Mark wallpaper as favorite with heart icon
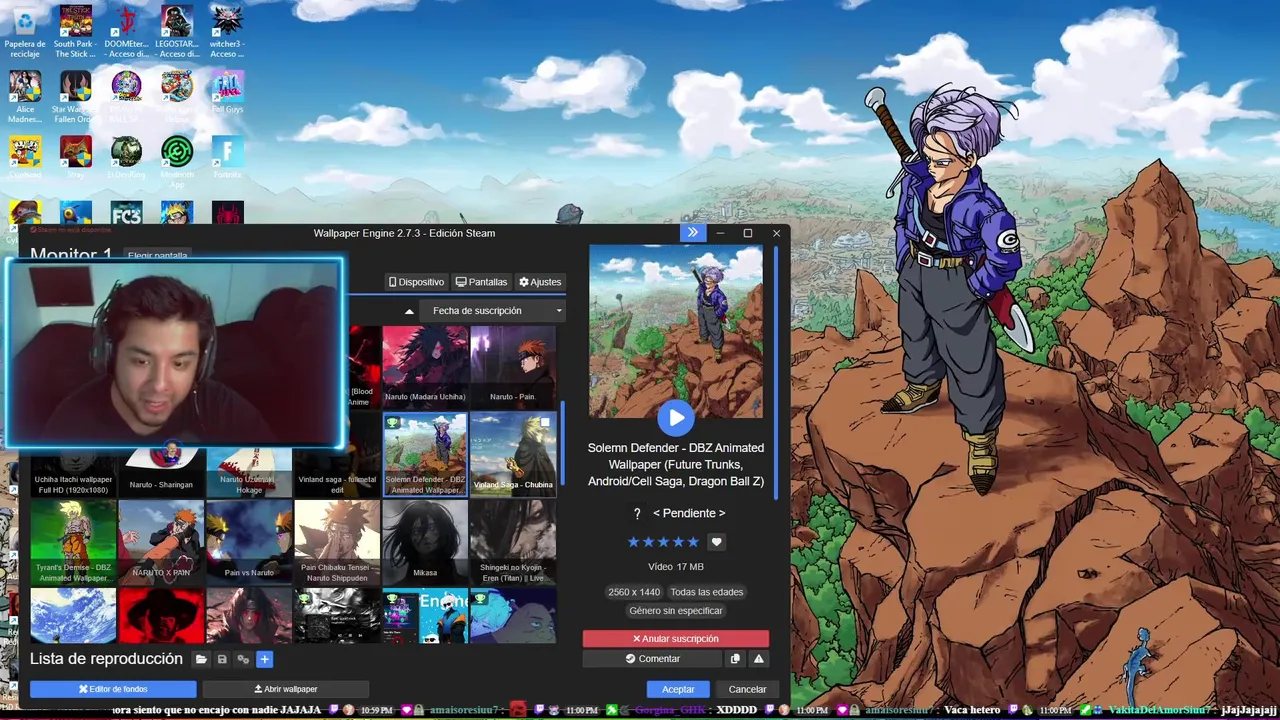This screenshot has height=720, width=1280. (716, 542)
